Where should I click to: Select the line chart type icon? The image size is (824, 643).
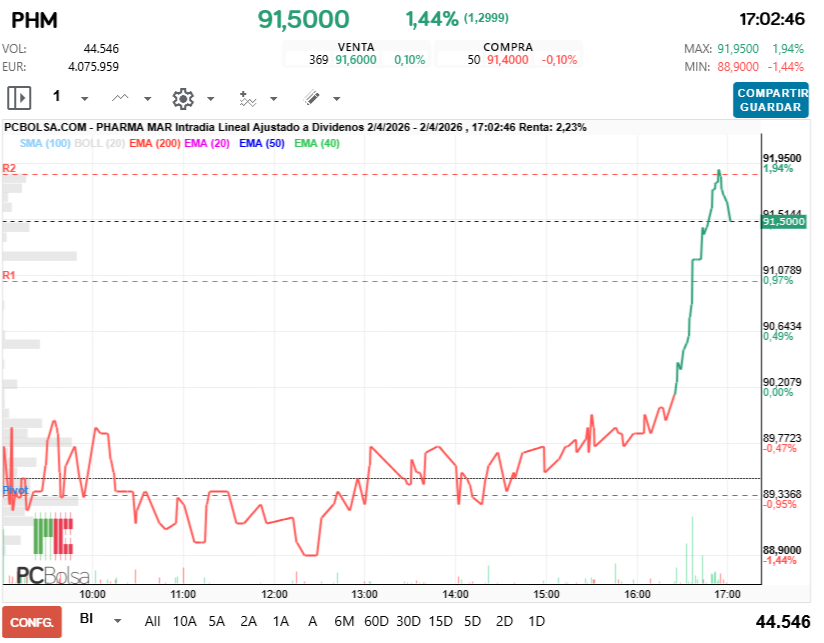[x=119, y=98]
